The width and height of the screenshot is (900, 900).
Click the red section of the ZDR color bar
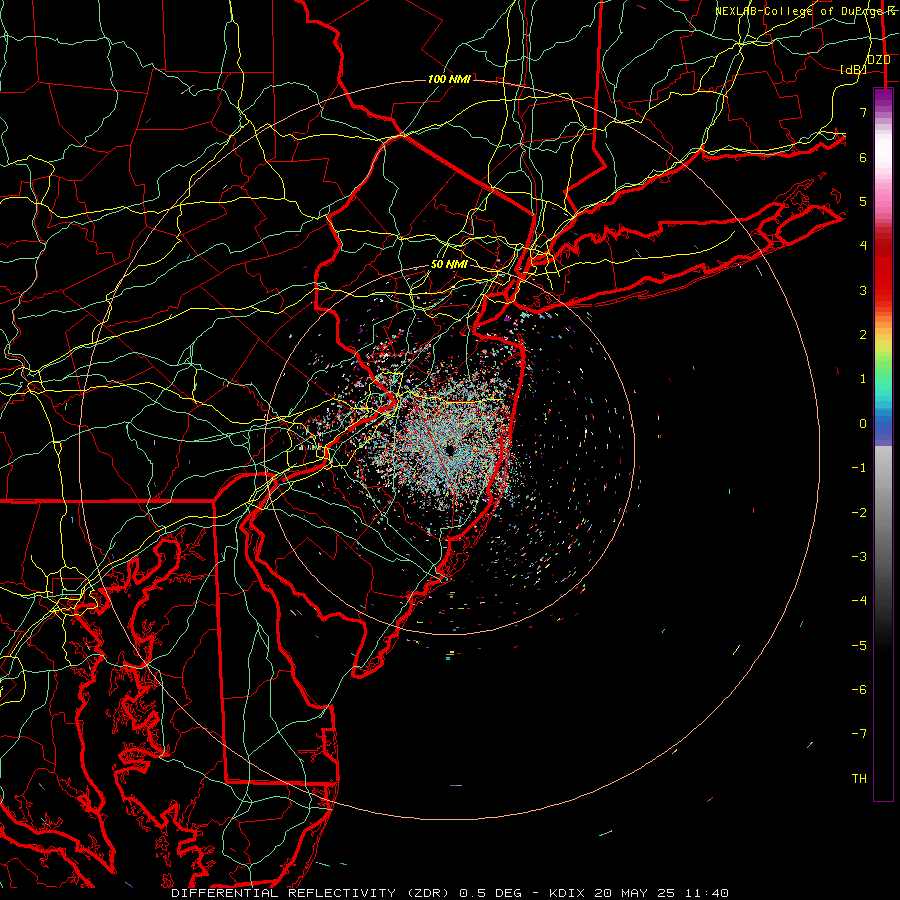coord(883,270)
